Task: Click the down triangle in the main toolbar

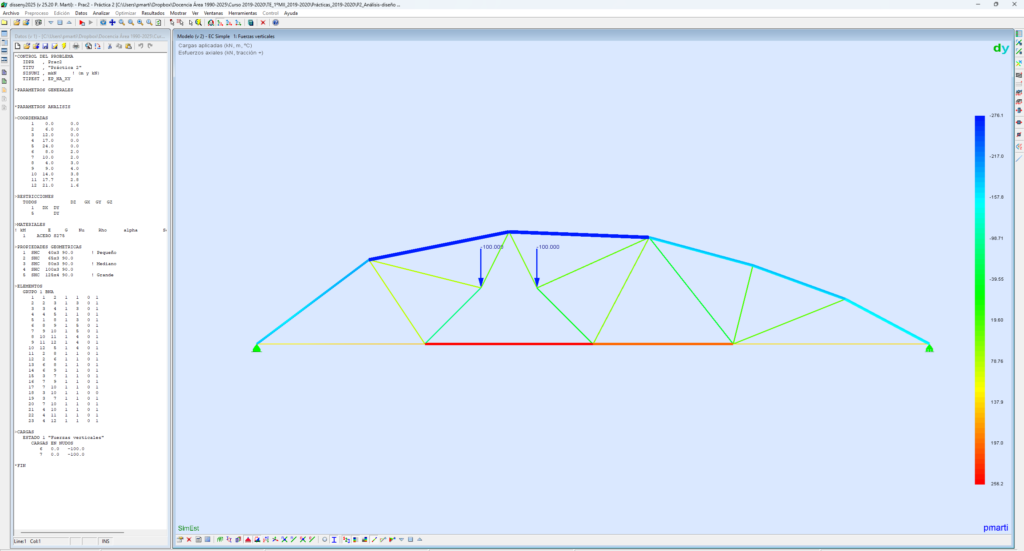Action: tap(50, 22)
